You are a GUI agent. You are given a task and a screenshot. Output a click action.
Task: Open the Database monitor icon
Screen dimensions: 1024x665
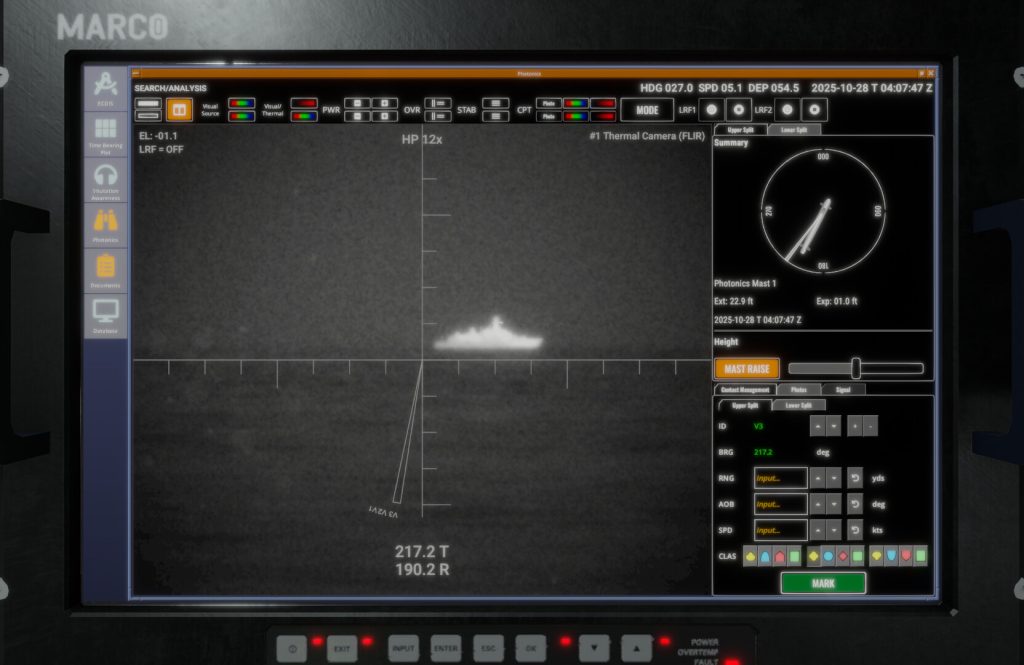[105, 315]
